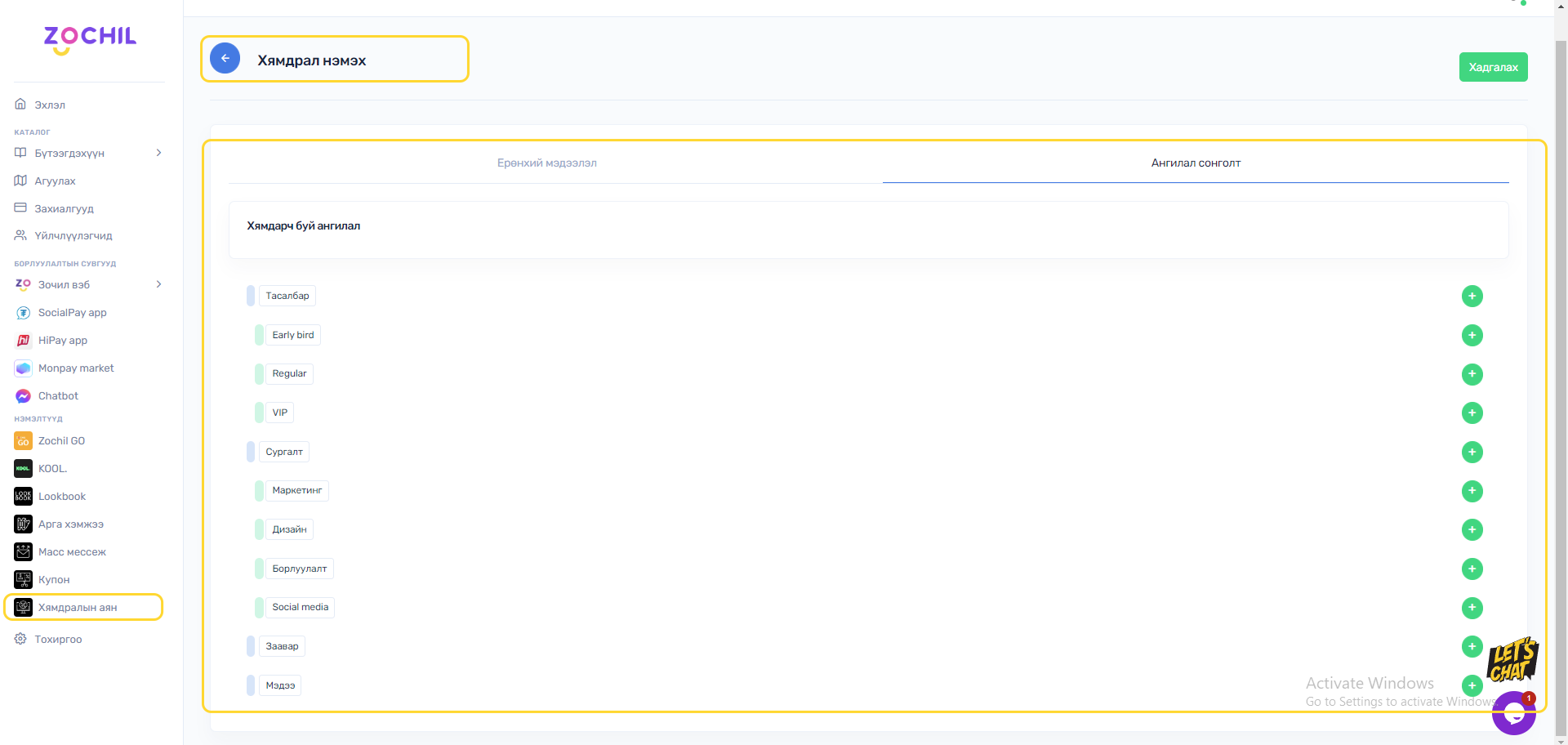The height and width of the screenshot is (745, 1568).
Task: Open the Chatbot channel
Action: click(58, 396)
